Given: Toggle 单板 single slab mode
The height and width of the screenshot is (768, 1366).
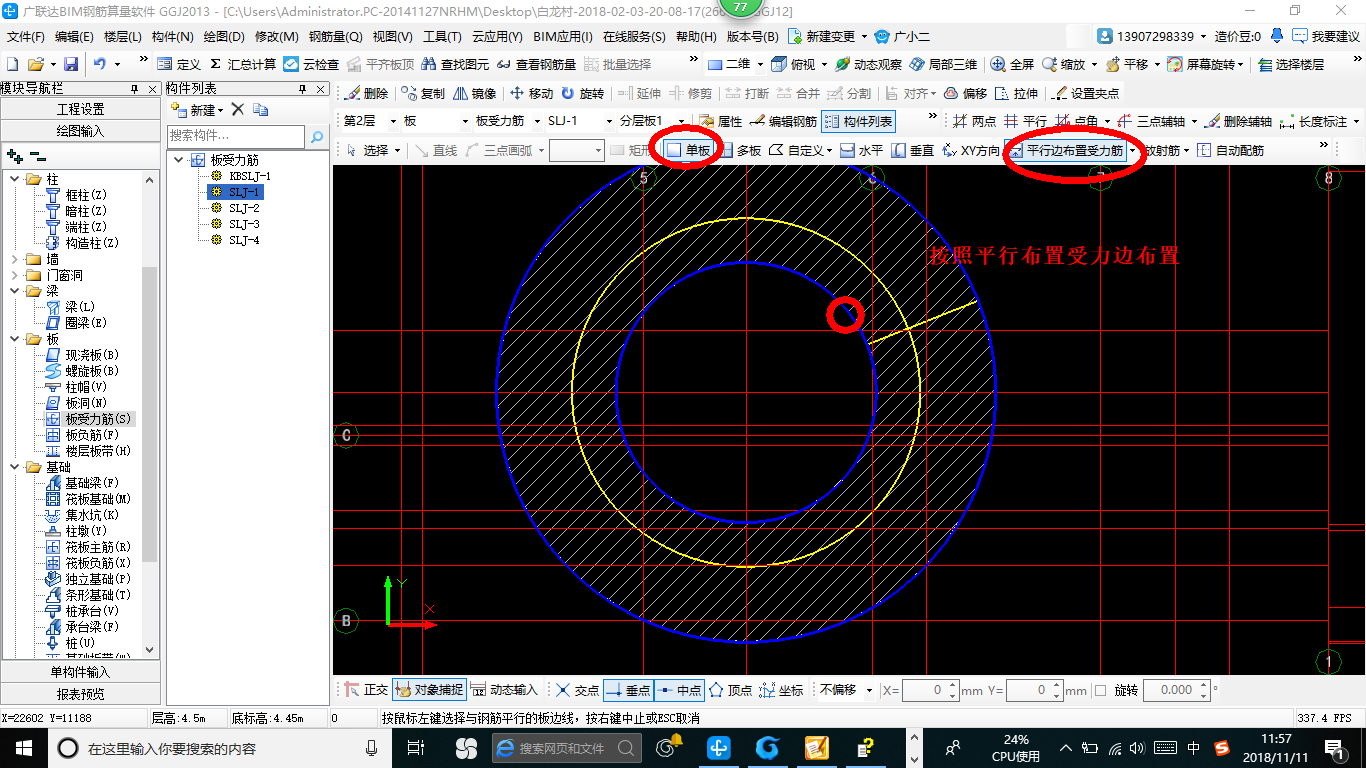Looking at the screenshot, I should point(689,150).
